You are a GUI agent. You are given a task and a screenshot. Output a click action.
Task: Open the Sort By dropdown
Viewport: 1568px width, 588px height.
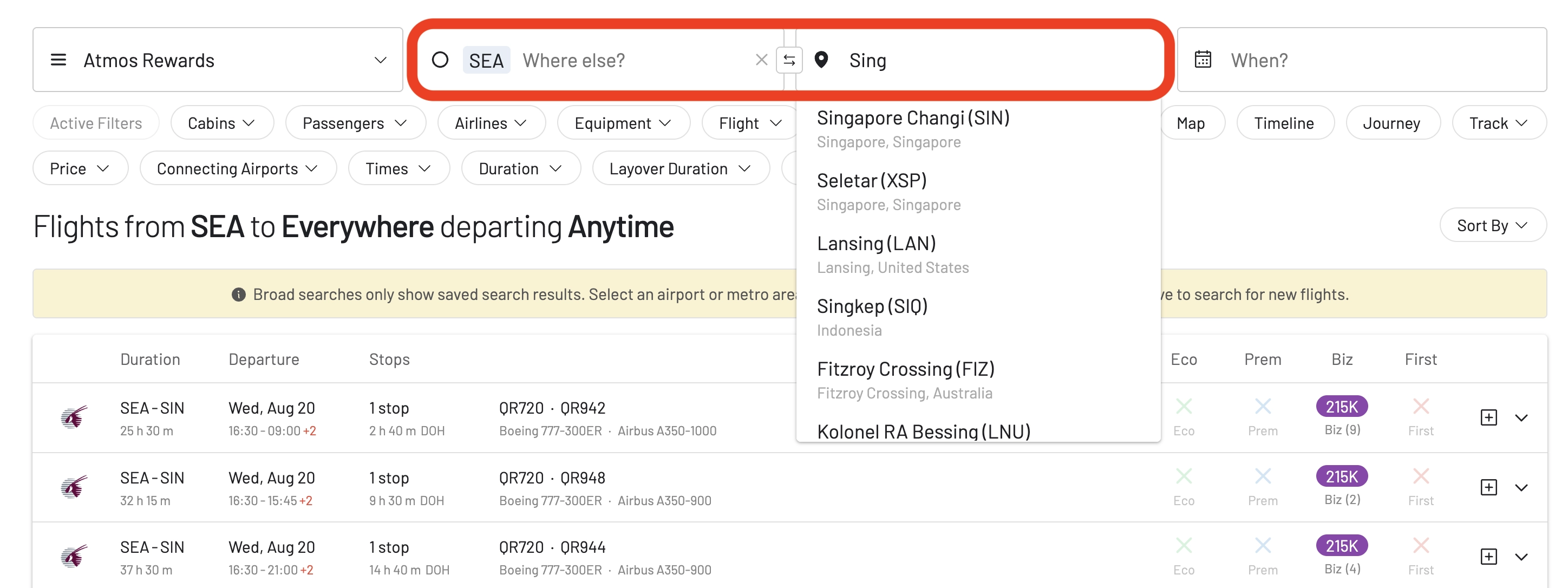coord(1493,225)
